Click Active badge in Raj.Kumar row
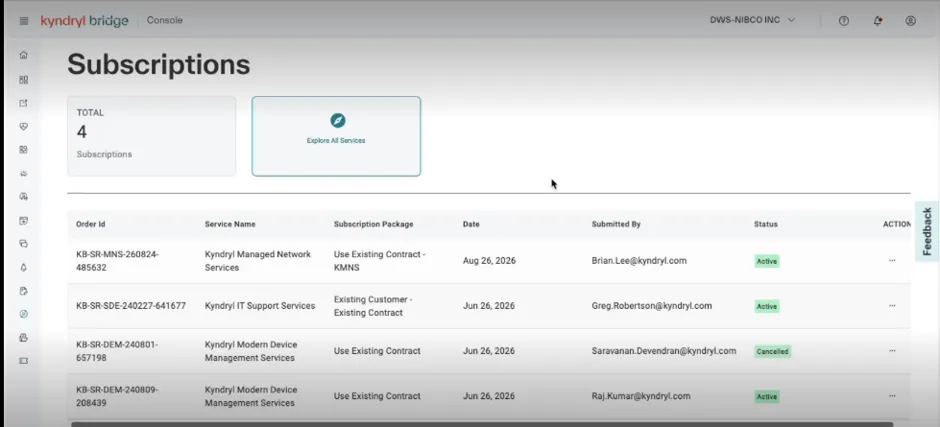 767,396
